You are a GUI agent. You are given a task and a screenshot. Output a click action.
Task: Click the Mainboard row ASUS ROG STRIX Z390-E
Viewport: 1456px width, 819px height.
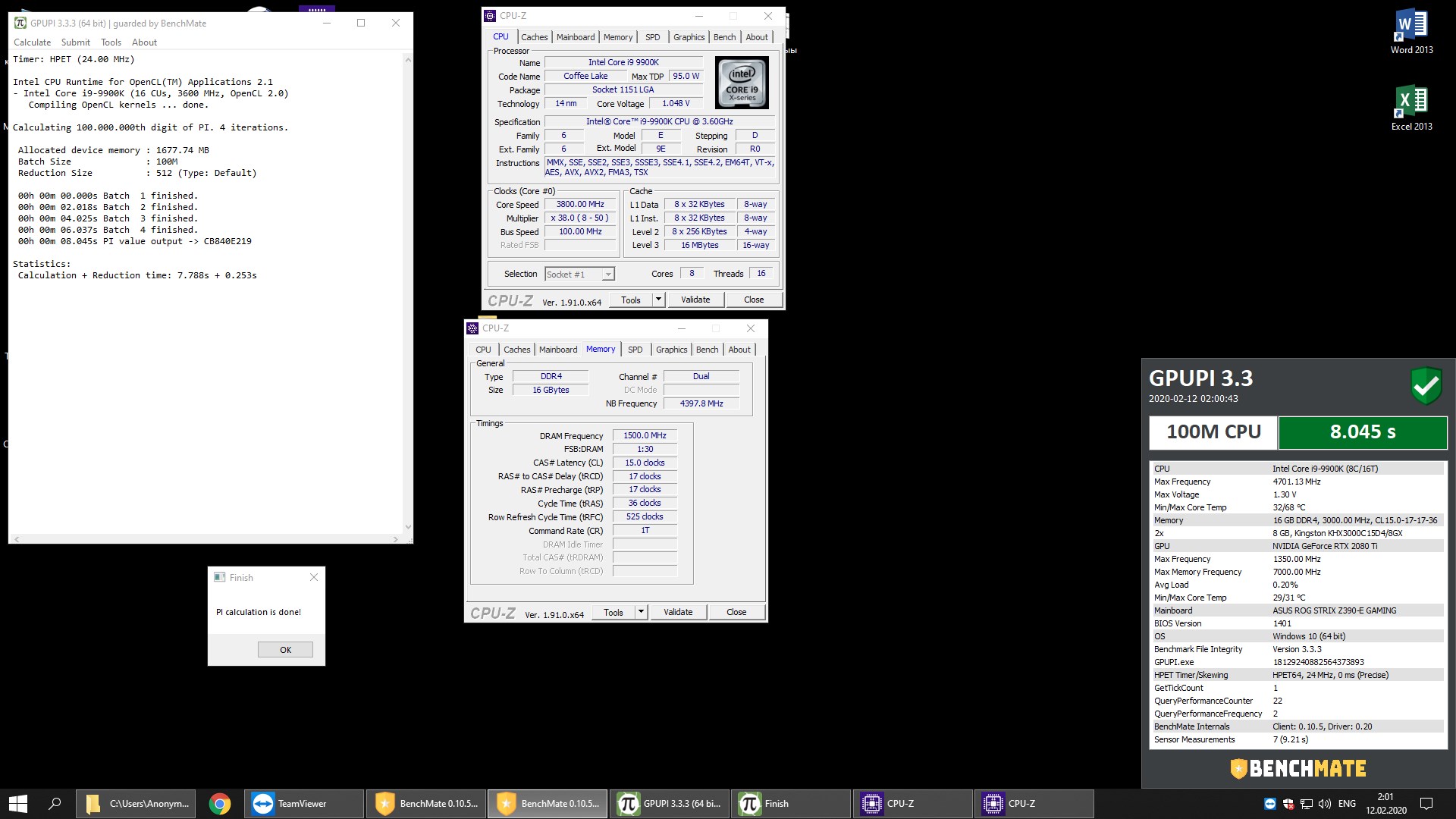pyautogui.click(x=1297, y=610)
